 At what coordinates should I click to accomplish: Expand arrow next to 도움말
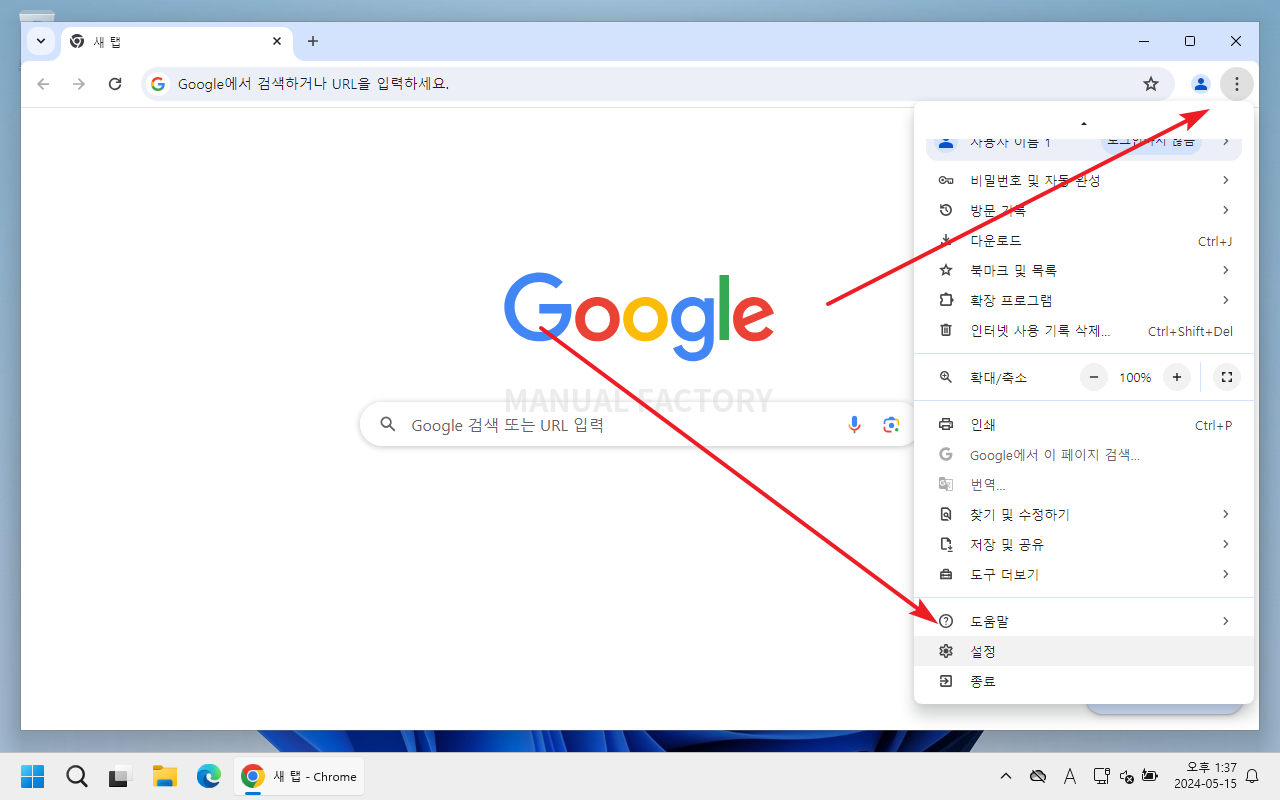(1226, 621)
